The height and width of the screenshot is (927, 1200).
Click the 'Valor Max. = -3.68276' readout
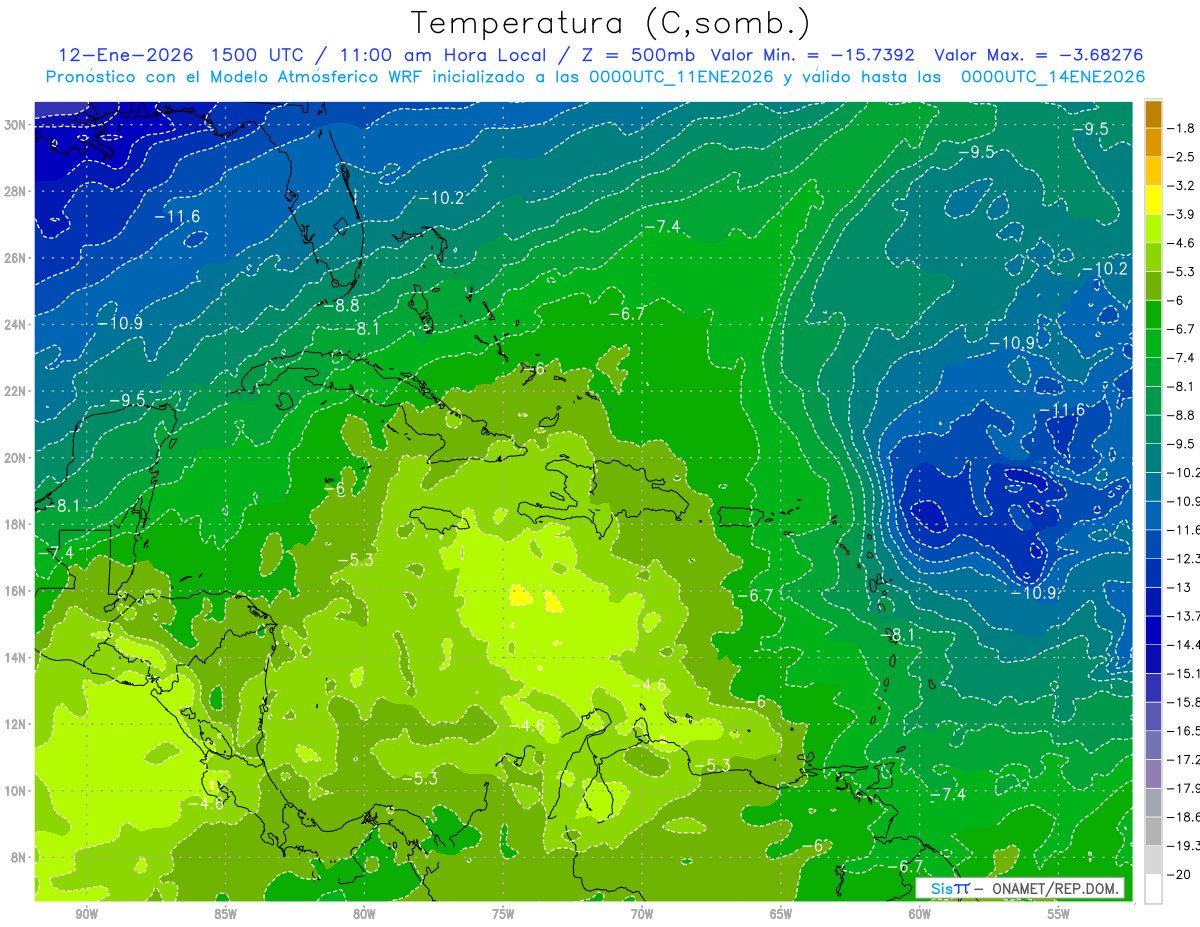pyautogui.click(x=1038, y=55)
